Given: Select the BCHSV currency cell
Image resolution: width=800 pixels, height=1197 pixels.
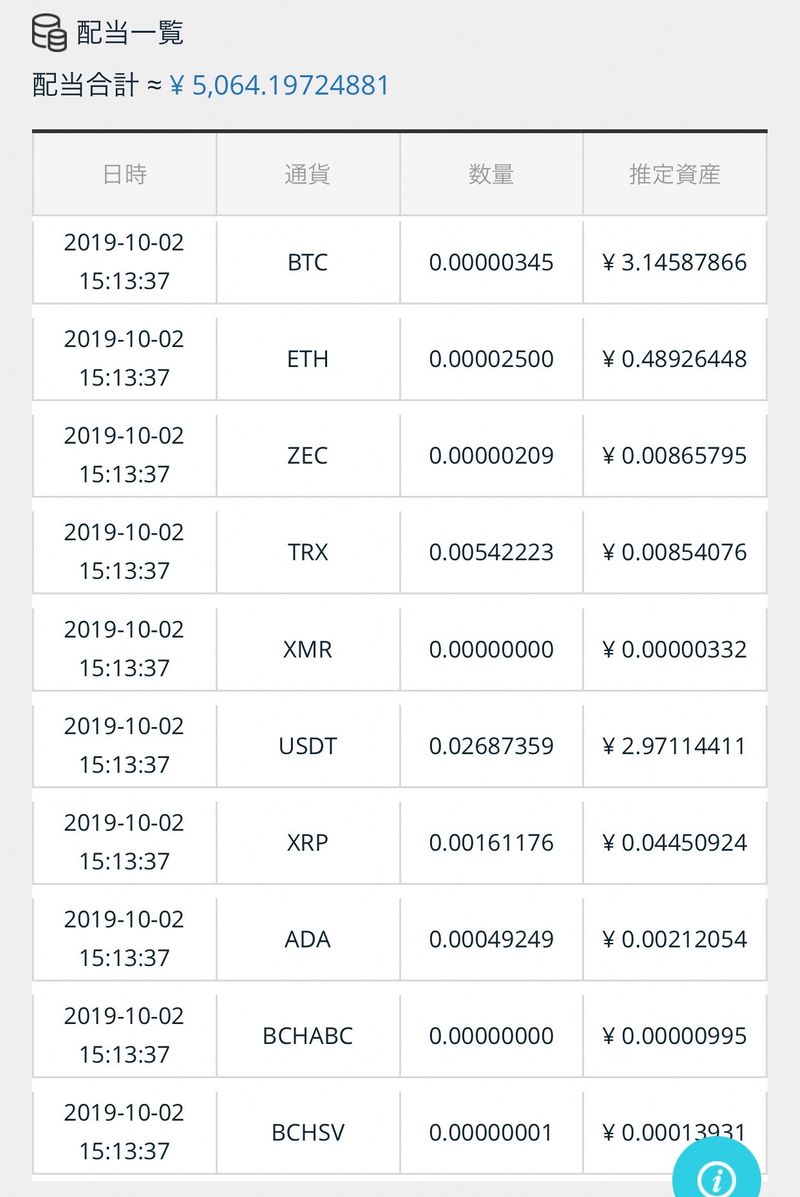Looking at the screenshot, I should 307,1133.
